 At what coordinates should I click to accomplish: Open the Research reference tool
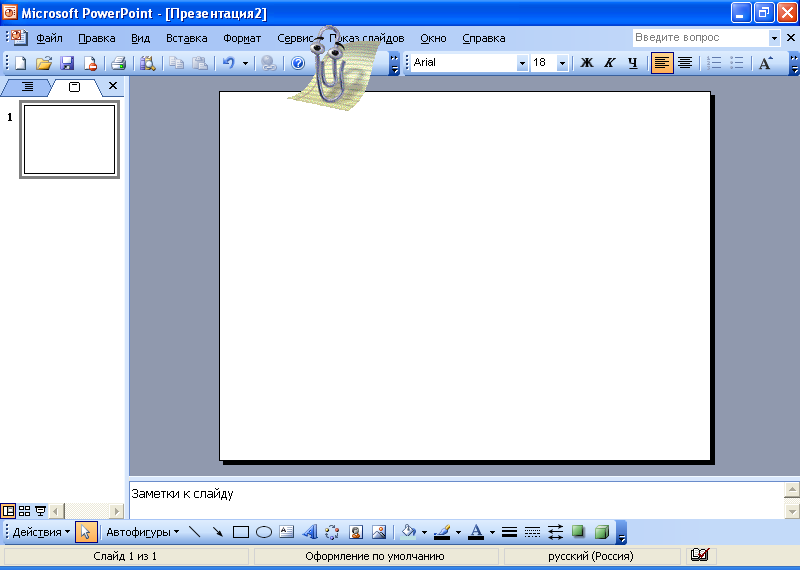[x=147, y=63]
